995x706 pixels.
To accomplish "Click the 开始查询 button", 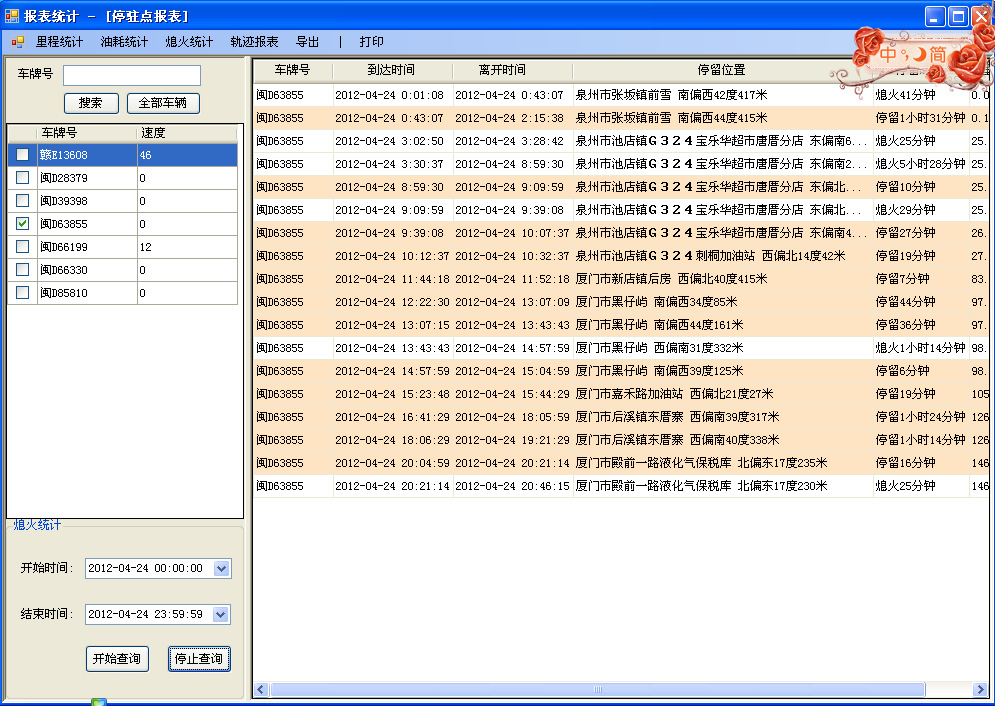I will [117, 659].
